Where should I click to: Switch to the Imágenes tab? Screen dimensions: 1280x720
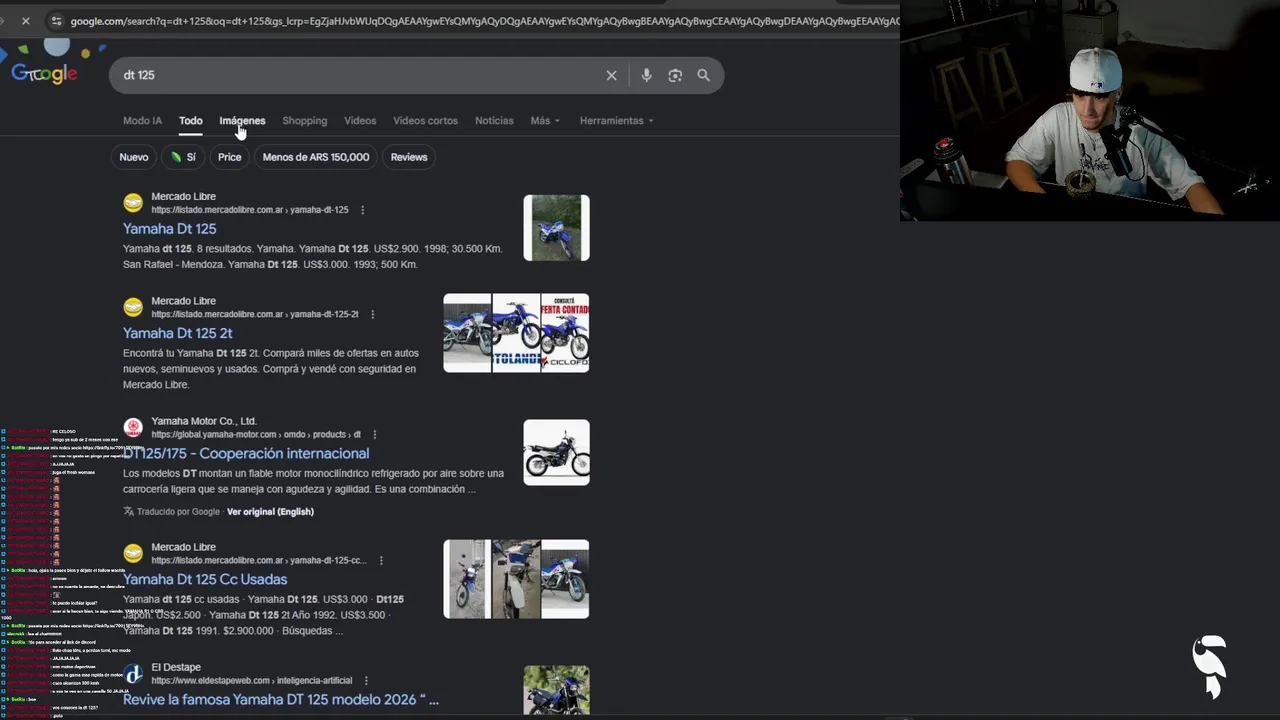(242, 121)
